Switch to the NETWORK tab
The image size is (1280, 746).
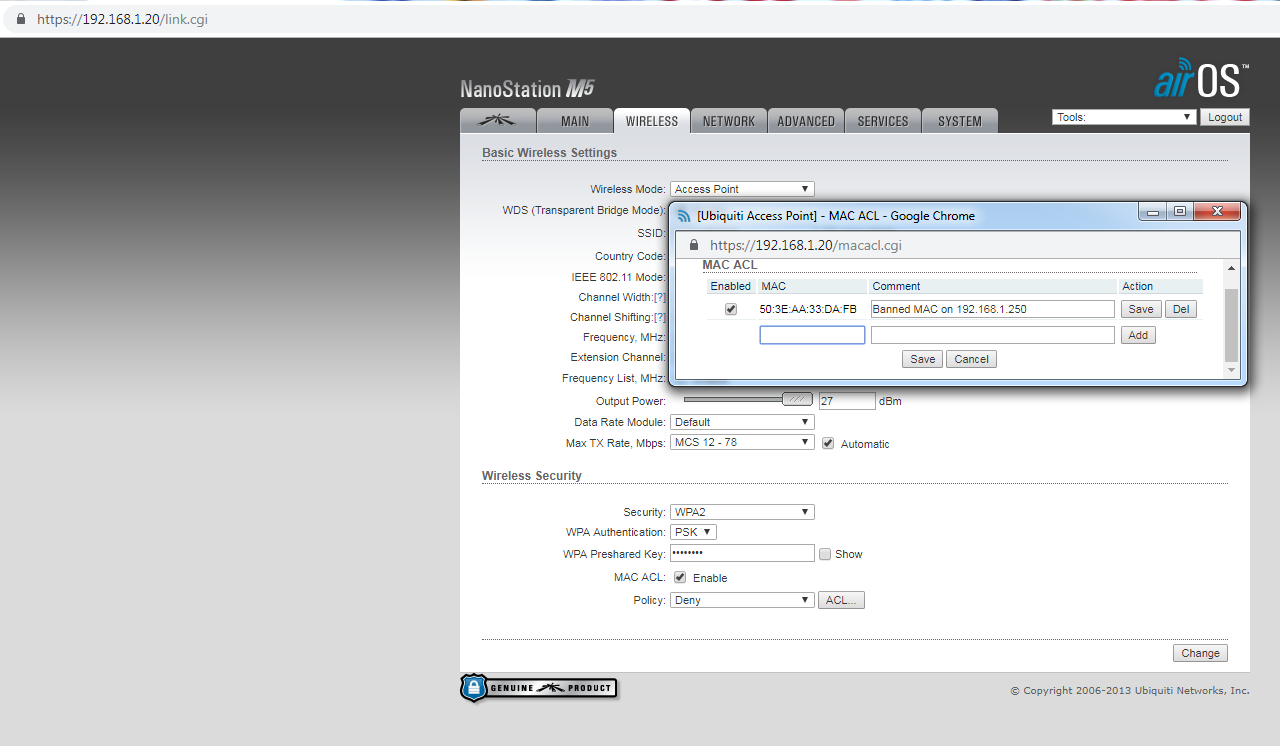[x=728, y=121]
